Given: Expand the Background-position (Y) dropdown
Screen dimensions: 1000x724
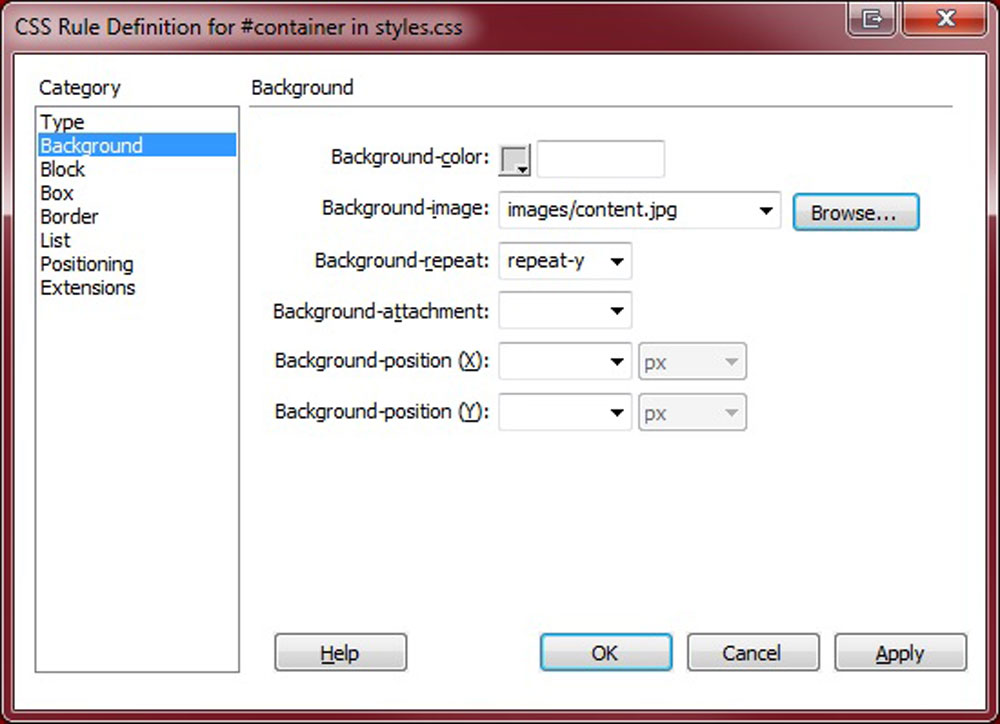Looking at the screenshot, I should [x=617, y=412].
